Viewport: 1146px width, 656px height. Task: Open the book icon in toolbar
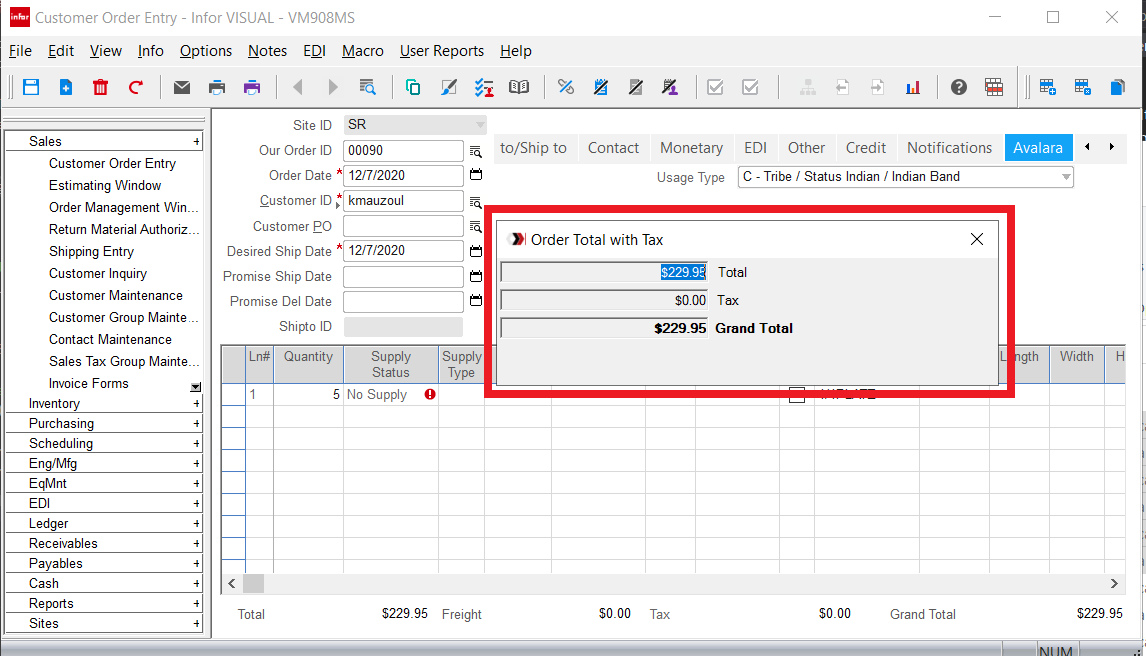coord(519,87)
